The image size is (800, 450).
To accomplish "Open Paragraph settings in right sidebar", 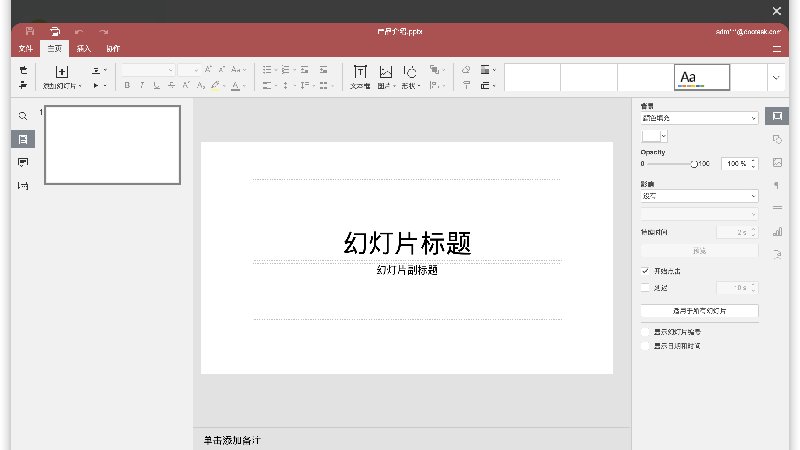I will pos(777,185).
